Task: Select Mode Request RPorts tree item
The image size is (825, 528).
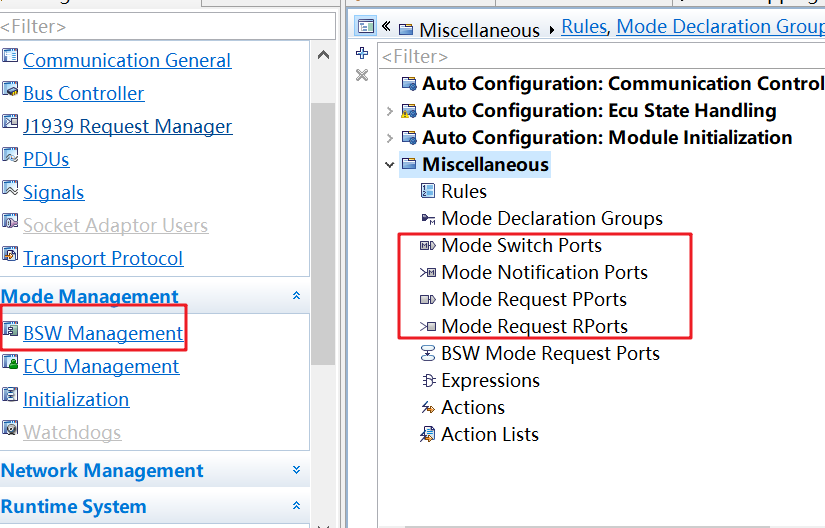Action: pyautogui.click(x=534, y=327)
